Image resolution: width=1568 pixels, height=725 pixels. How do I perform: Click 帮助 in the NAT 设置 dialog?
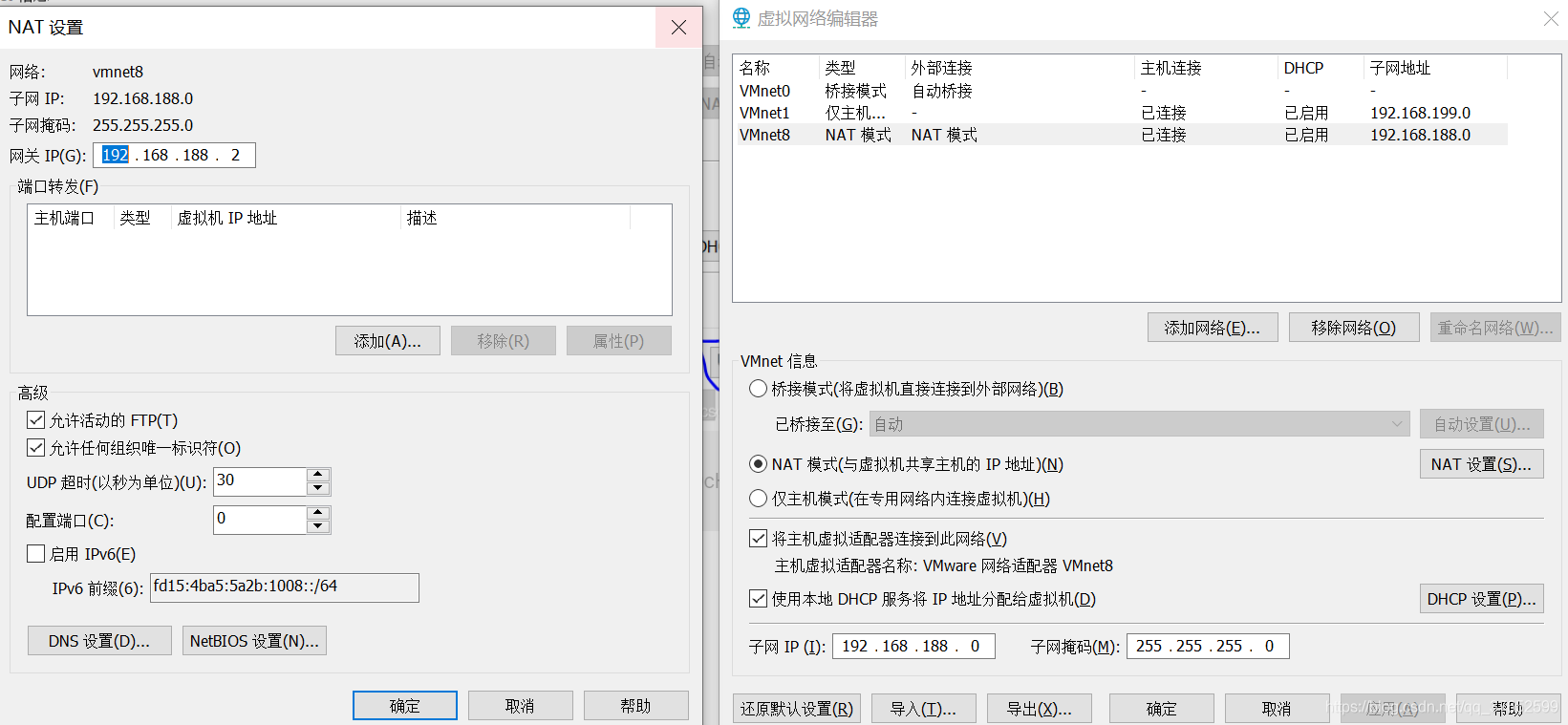[x=635, y=706]
